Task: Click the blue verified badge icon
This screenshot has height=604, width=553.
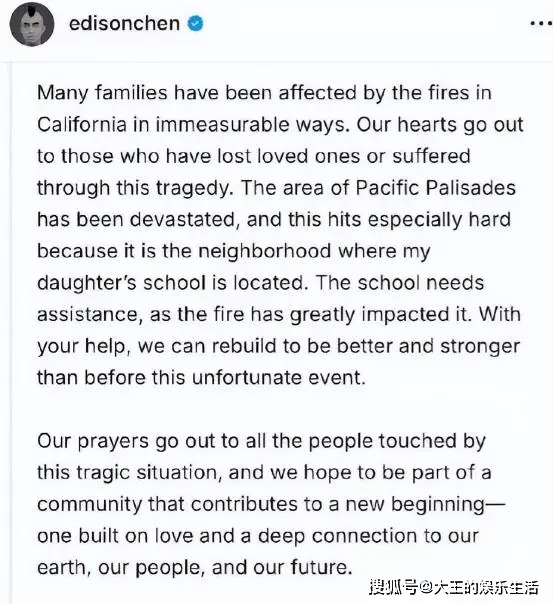Action: tap(196, 24)
